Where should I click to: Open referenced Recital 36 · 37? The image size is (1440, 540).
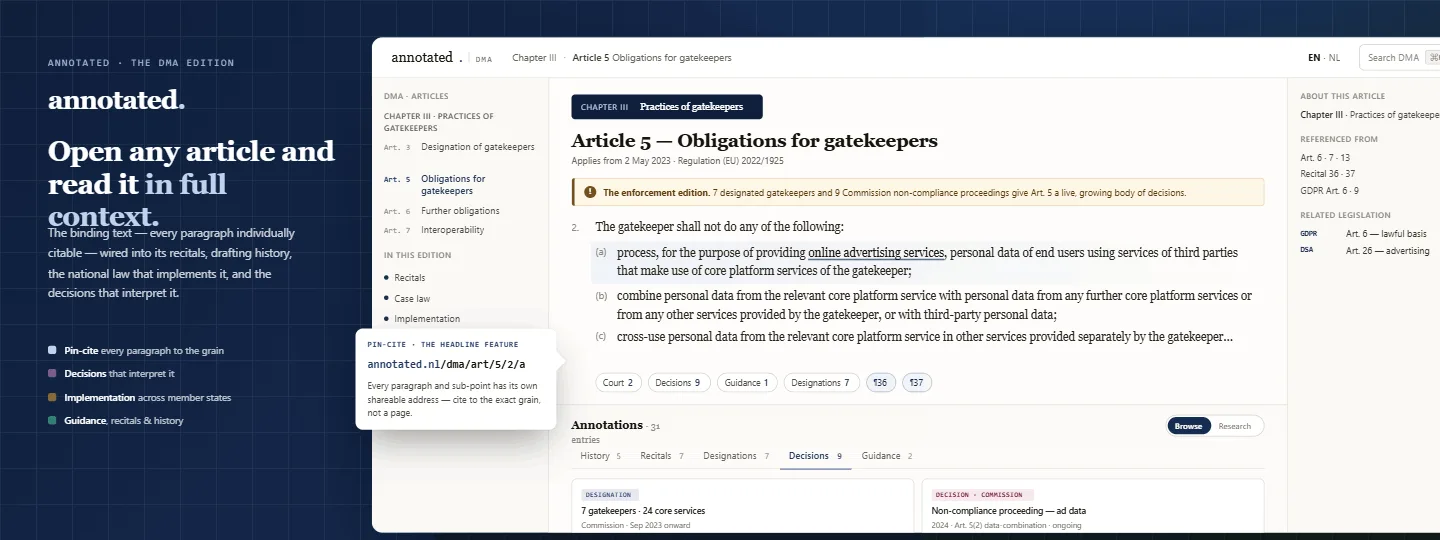click(x=1328, y=174)
